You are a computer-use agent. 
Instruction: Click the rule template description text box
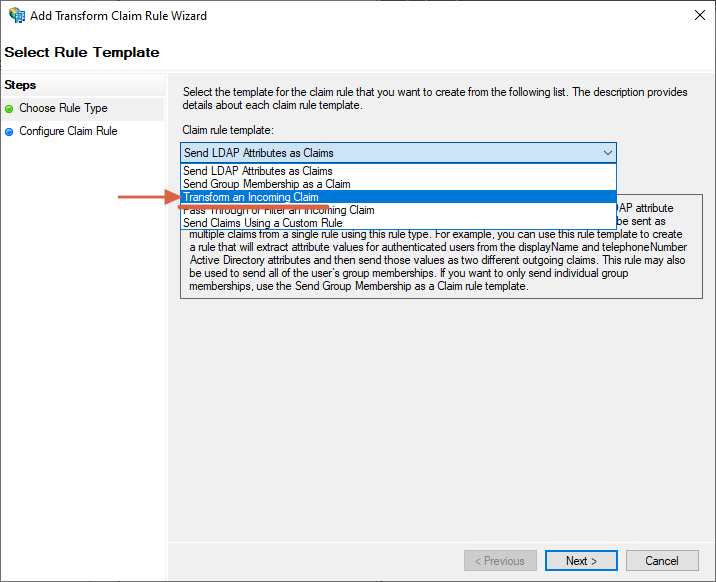pos(441,246)
